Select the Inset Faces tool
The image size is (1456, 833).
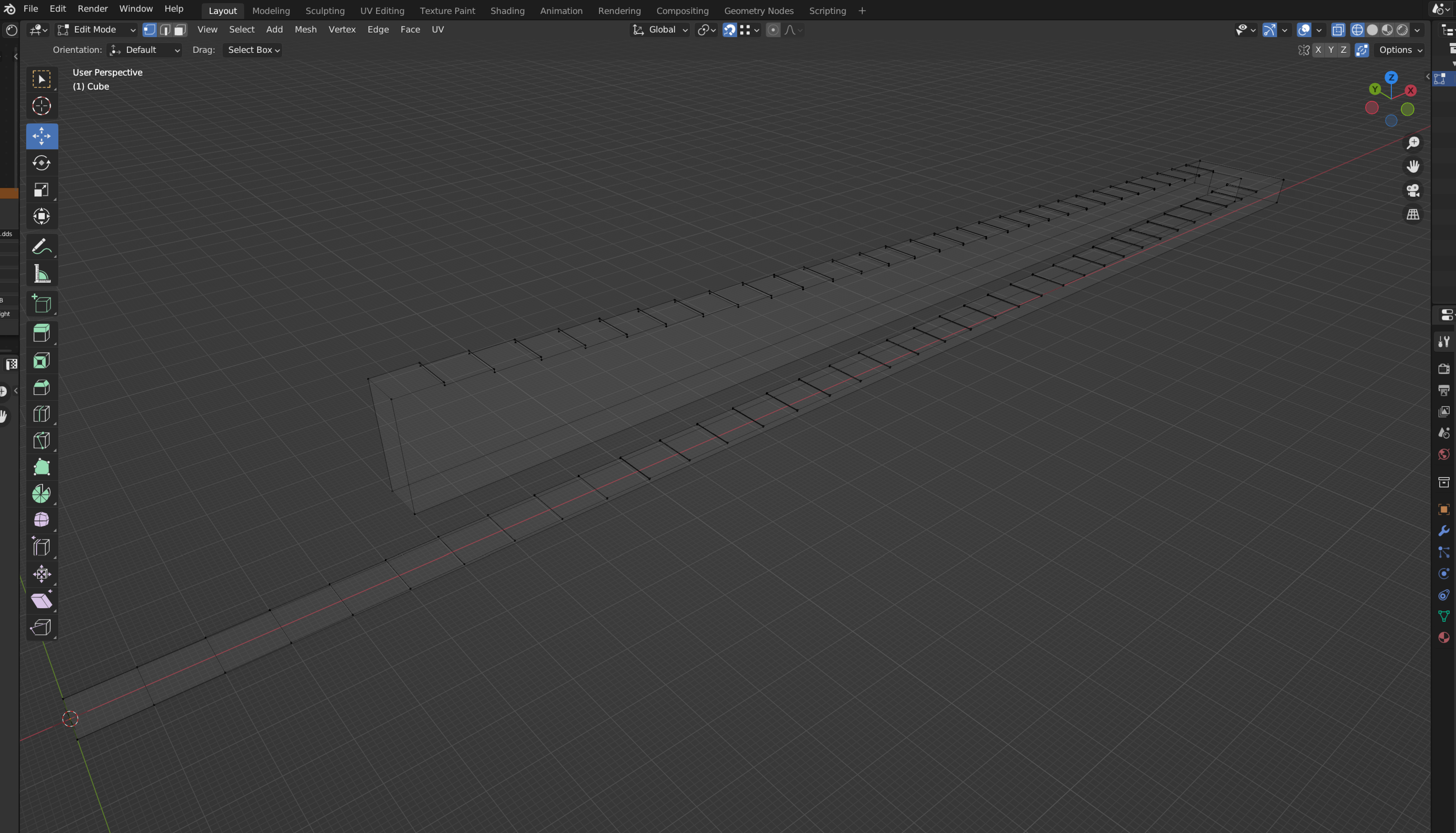click(x=41, y=360)
